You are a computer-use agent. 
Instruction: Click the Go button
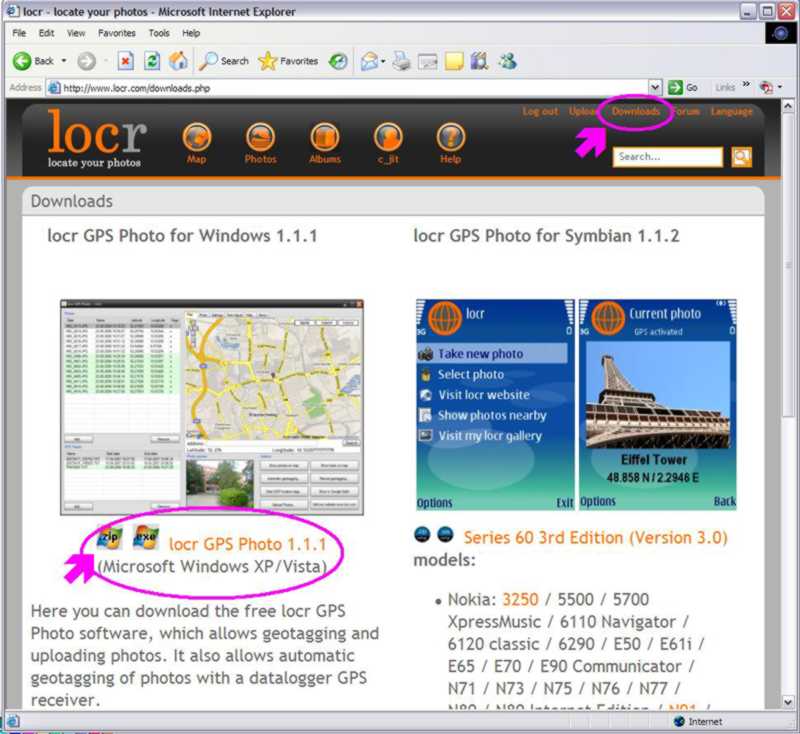683,88
